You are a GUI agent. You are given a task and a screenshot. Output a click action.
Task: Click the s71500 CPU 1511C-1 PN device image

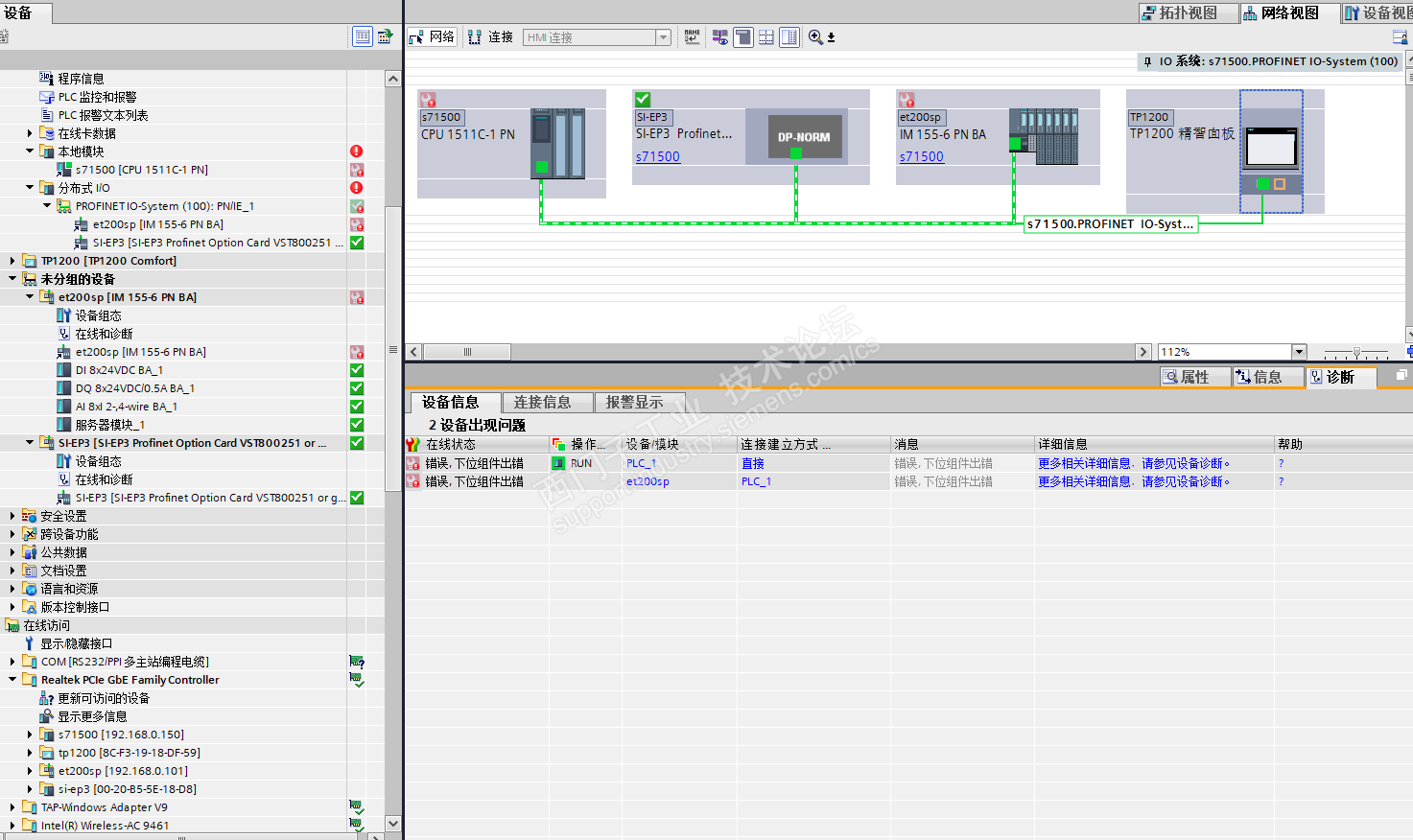558,143
